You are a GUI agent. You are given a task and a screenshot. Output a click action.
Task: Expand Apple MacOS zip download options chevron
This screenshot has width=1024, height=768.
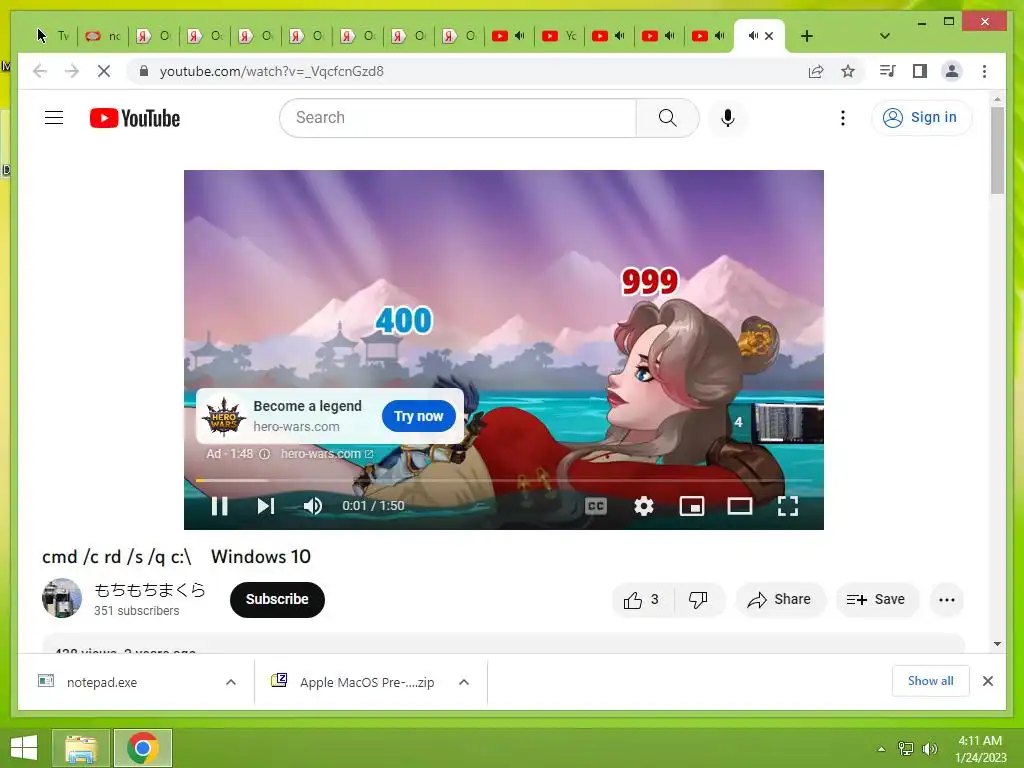coord(464,682)
